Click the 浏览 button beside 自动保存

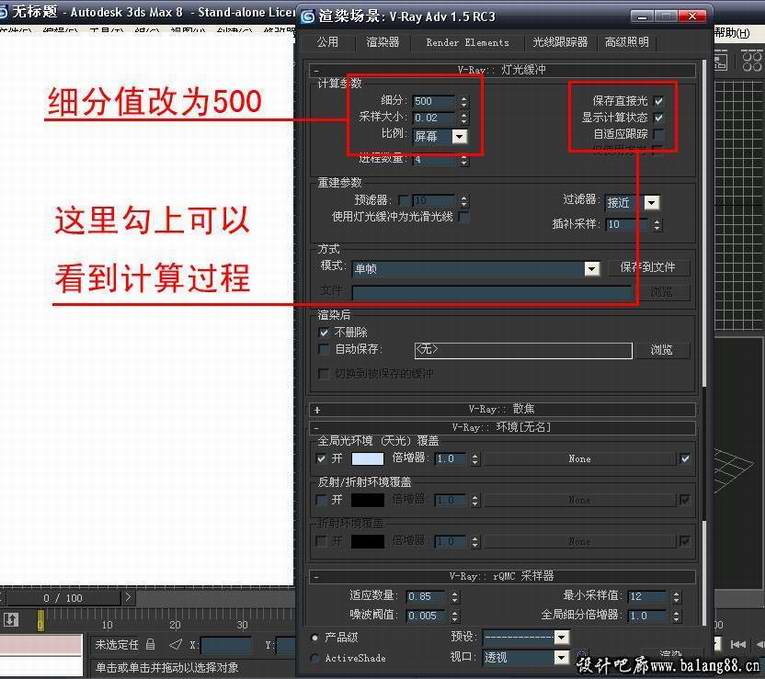[662, 350]
